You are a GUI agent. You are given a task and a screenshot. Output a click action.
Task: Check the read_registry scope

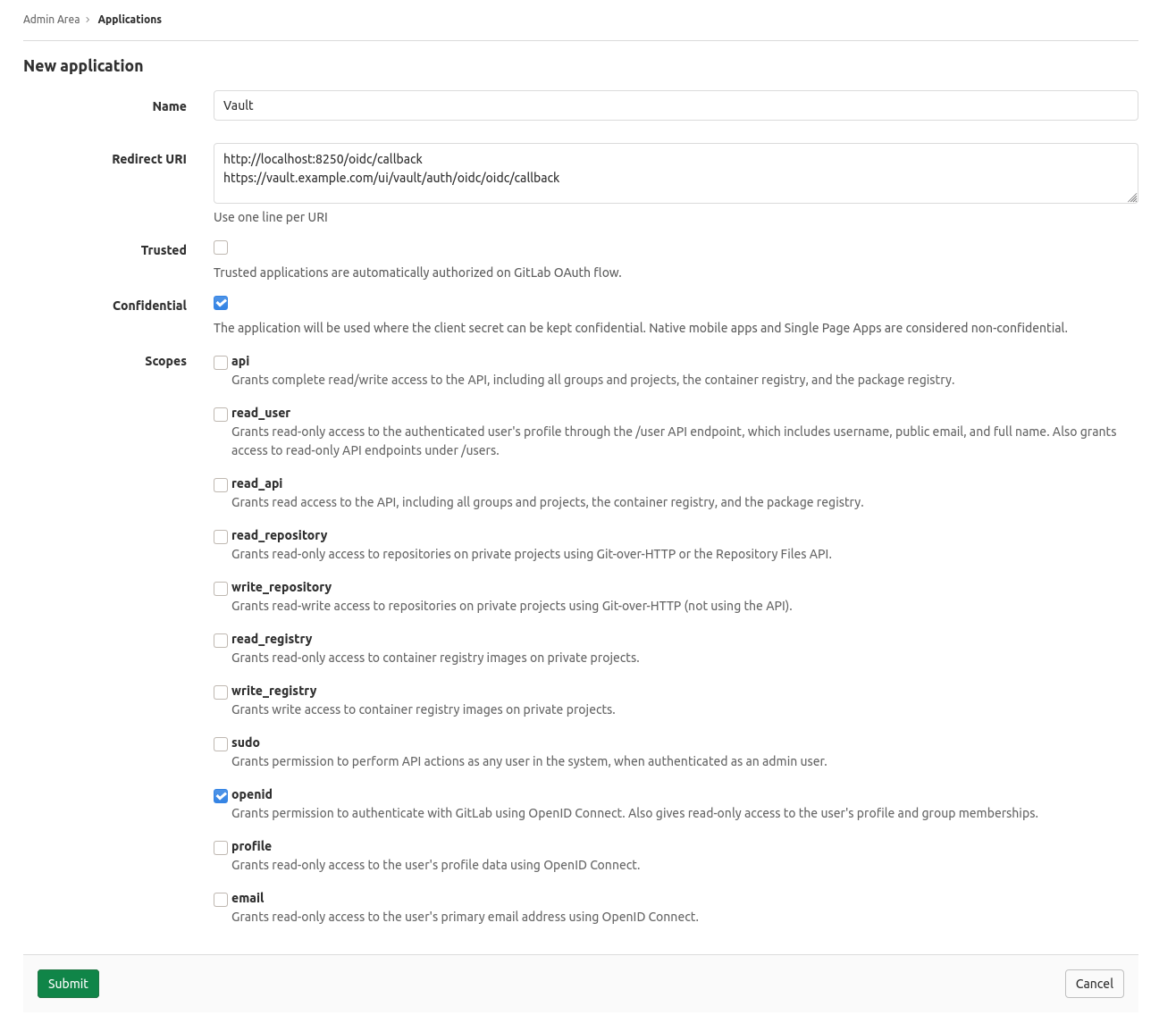[x=221, y=640]
